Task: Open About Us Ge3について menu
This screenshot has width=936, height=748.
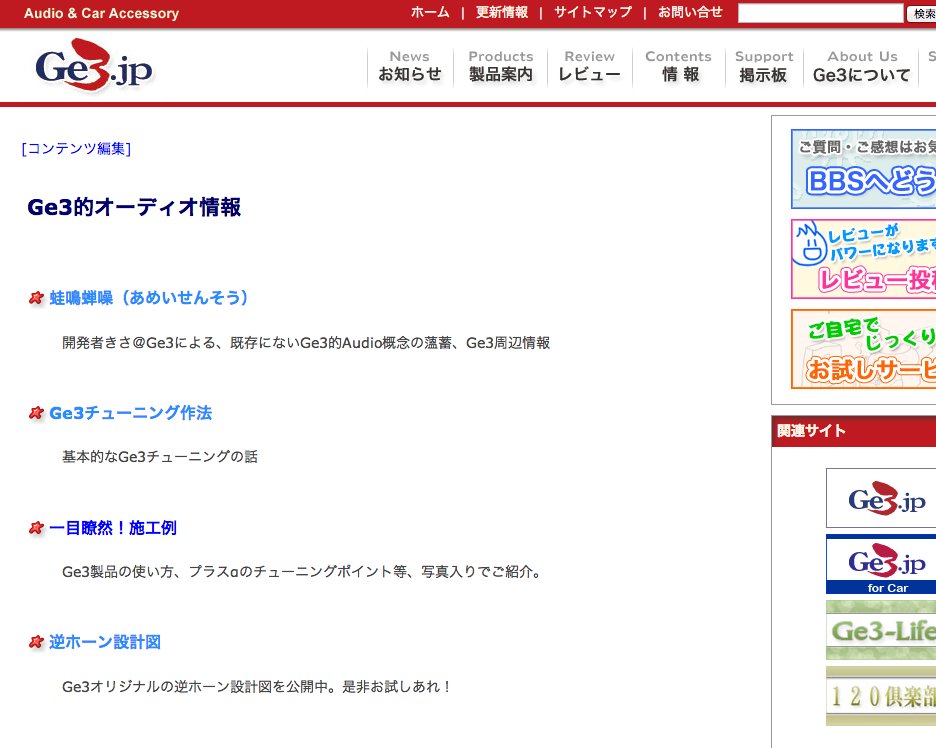Action: click(x=862, y=66)
